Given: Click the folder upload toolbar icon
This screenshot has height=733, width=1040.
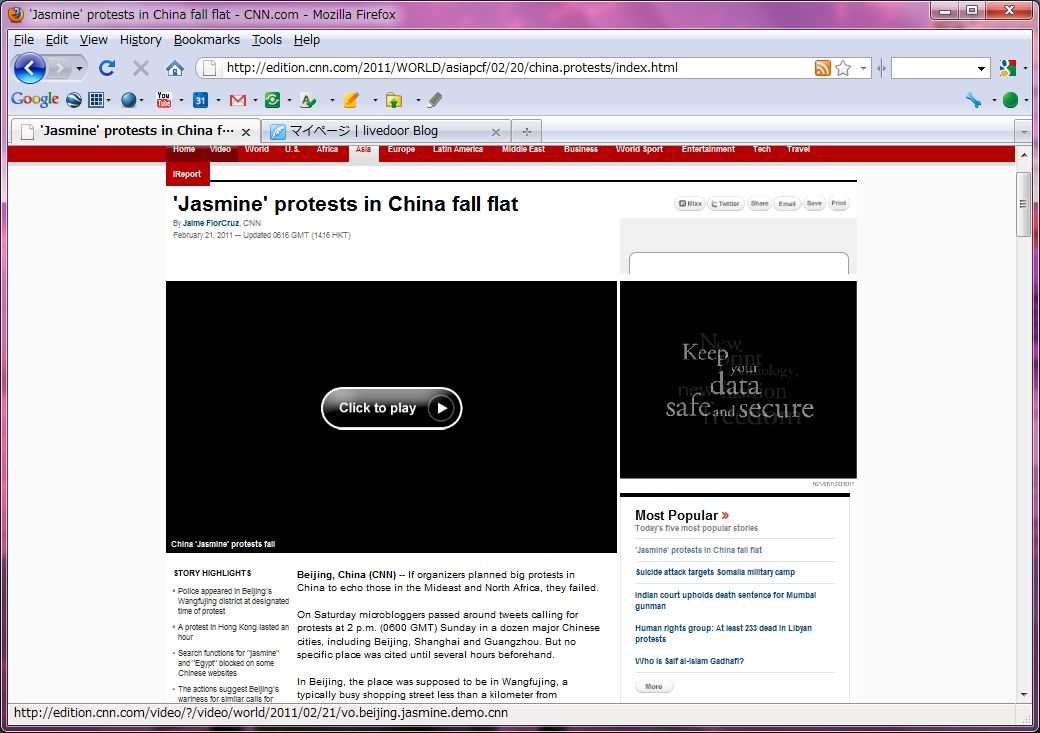Looking at the screenshot, I should click(x=394, y=100).
